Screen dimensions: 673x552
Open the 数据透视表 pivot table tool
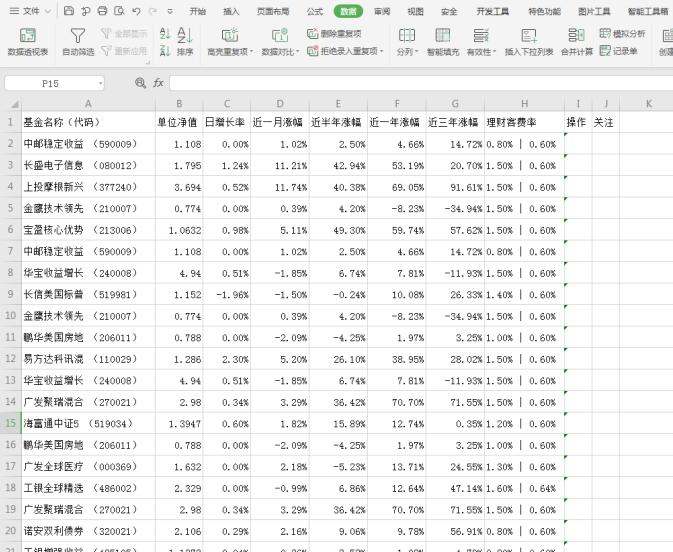(x=28, y=42)
